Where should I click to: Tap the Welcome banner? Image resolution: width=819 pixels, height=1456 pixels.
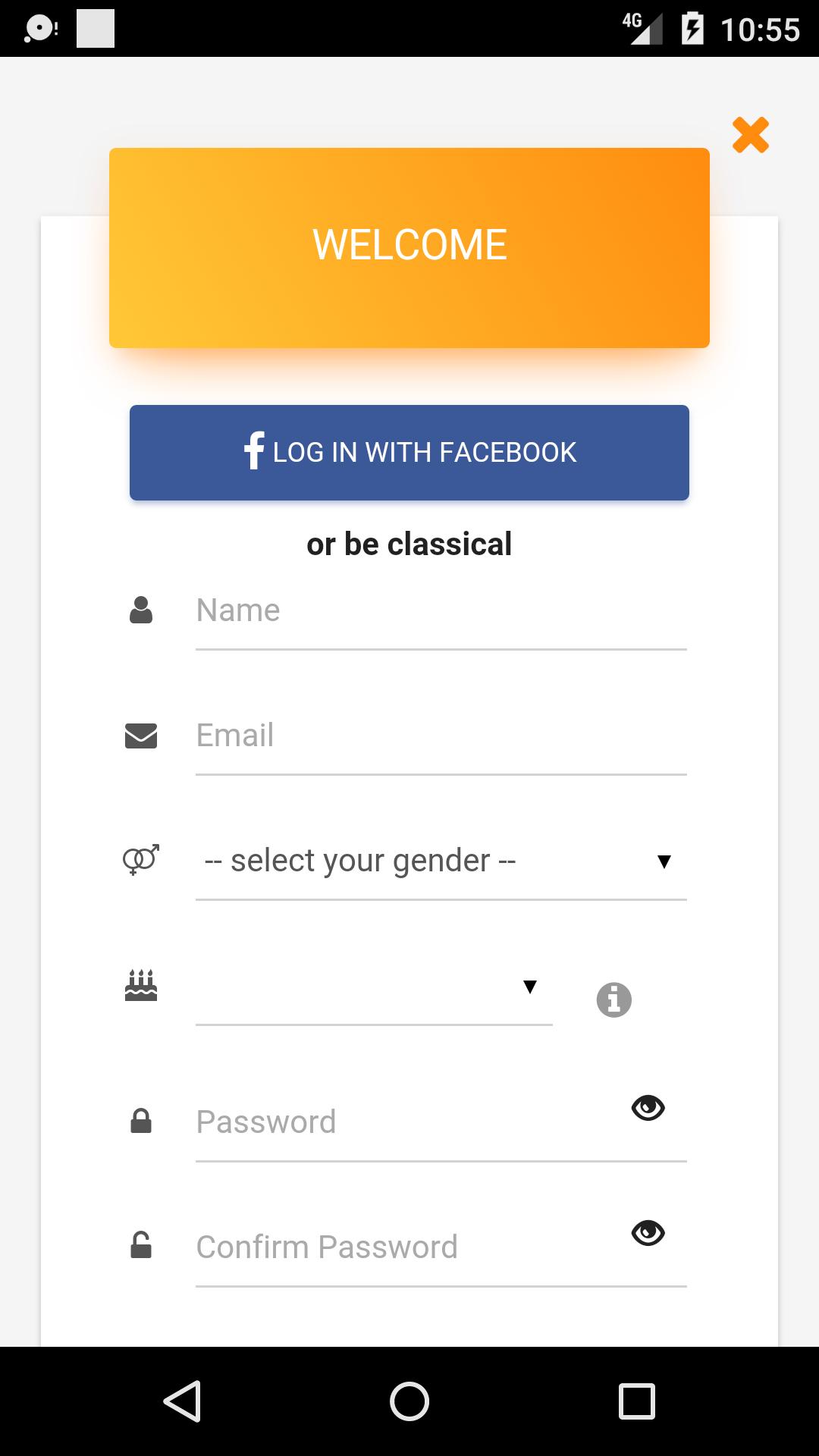click(x=409, y=246)
